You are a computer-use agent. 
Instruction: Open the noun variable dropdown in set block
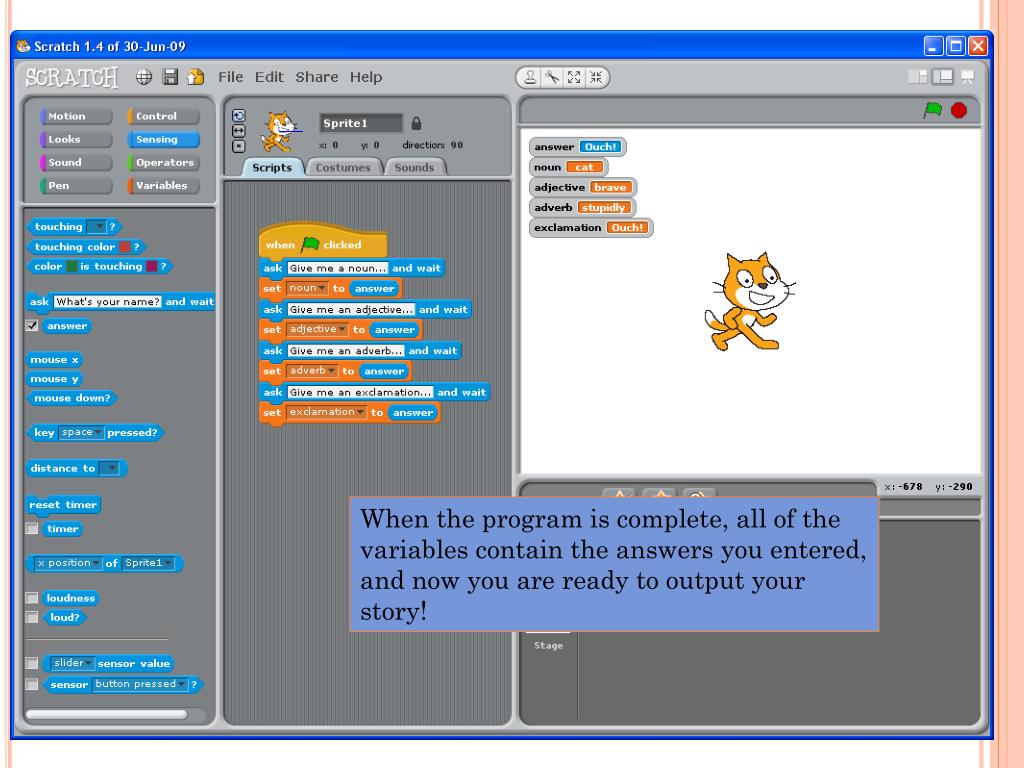coord(307,288)
